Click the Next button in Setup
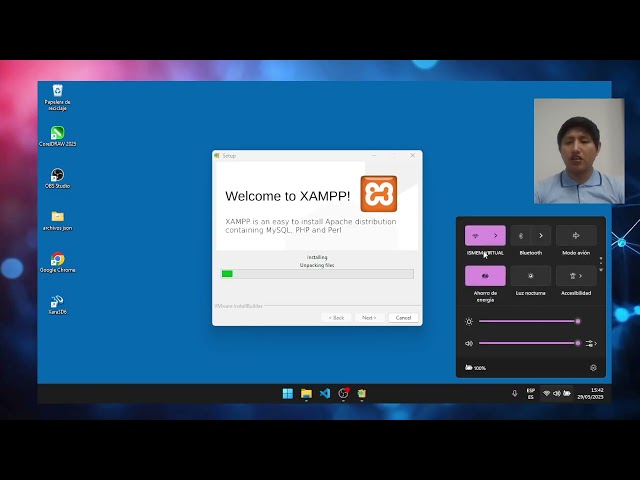 click(369, 318)
